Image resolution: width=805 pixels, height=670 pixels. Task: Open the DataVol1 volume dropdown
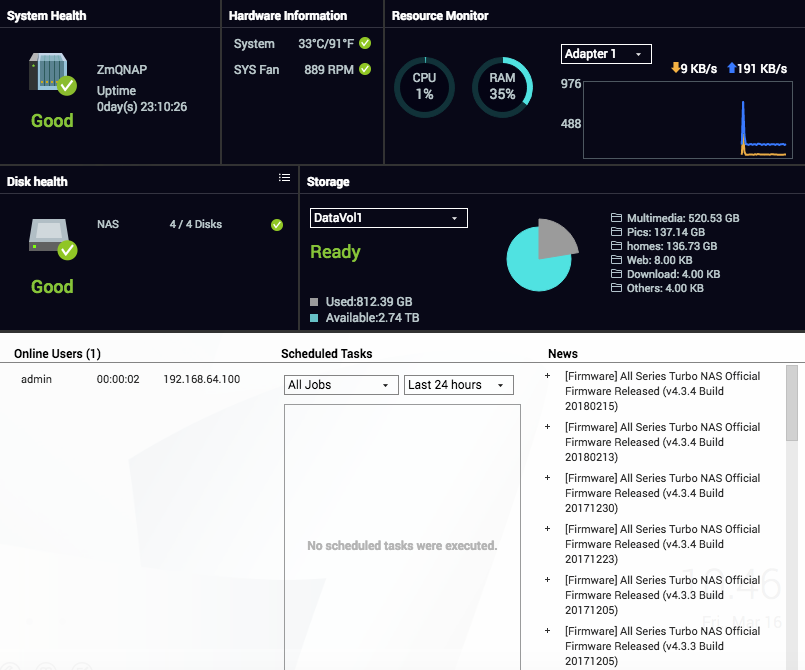tap(389, 218)
